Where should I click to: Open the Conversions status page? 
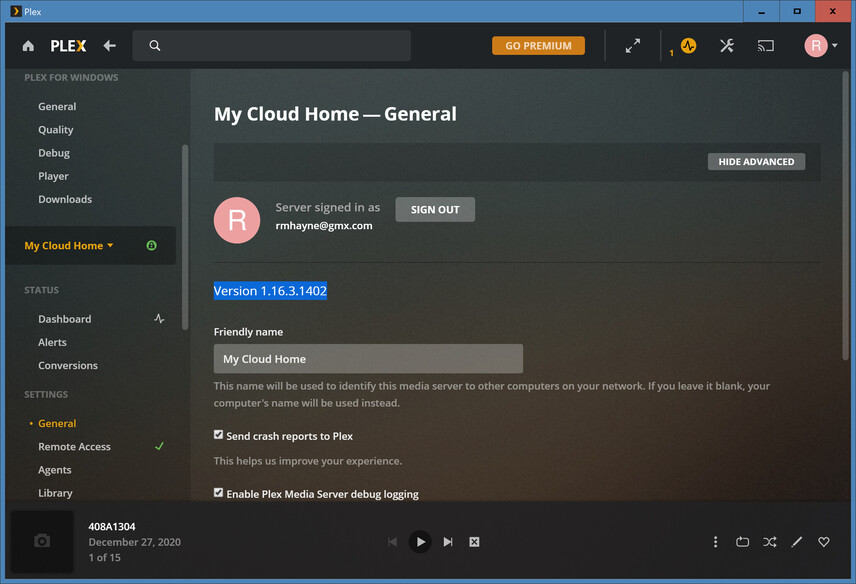[x=68, y=365]
